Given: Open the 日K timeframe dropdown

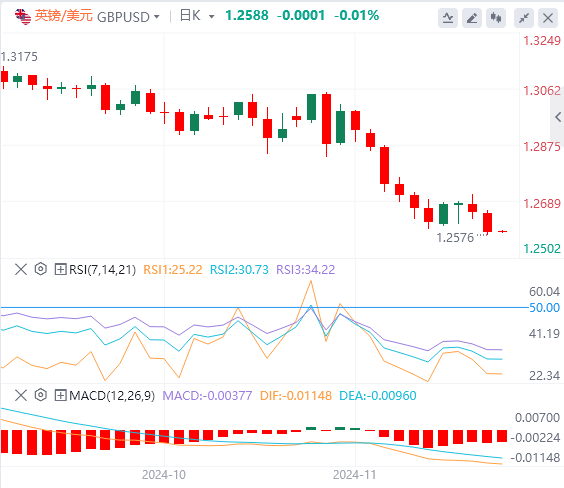Looking at the screenshot, I should (x=197, y=16).
